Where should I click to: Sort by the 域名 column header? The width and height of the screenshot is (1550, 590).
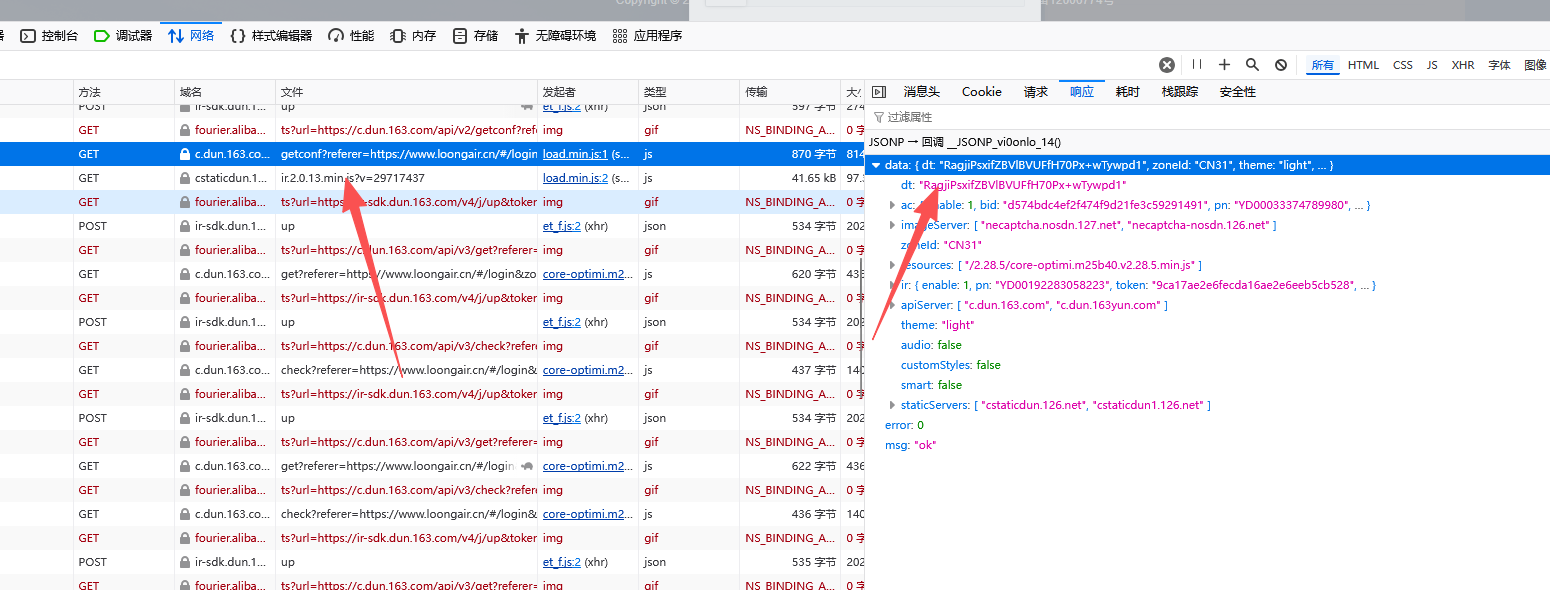[x=225, y=92]
